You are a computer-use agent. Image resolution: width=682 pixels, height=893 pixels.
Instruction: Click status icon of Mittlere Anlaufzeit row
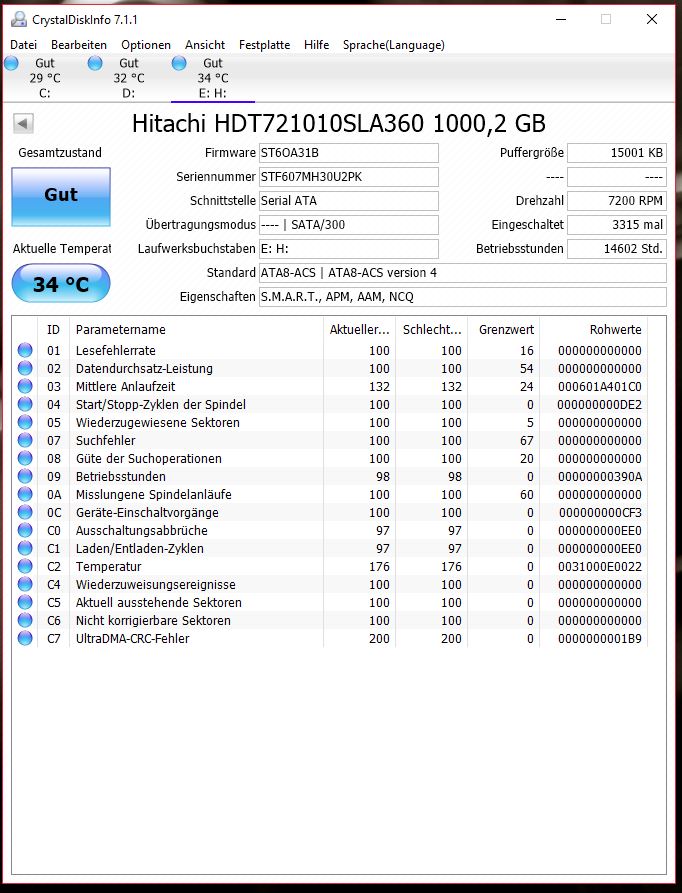point(25,386)
